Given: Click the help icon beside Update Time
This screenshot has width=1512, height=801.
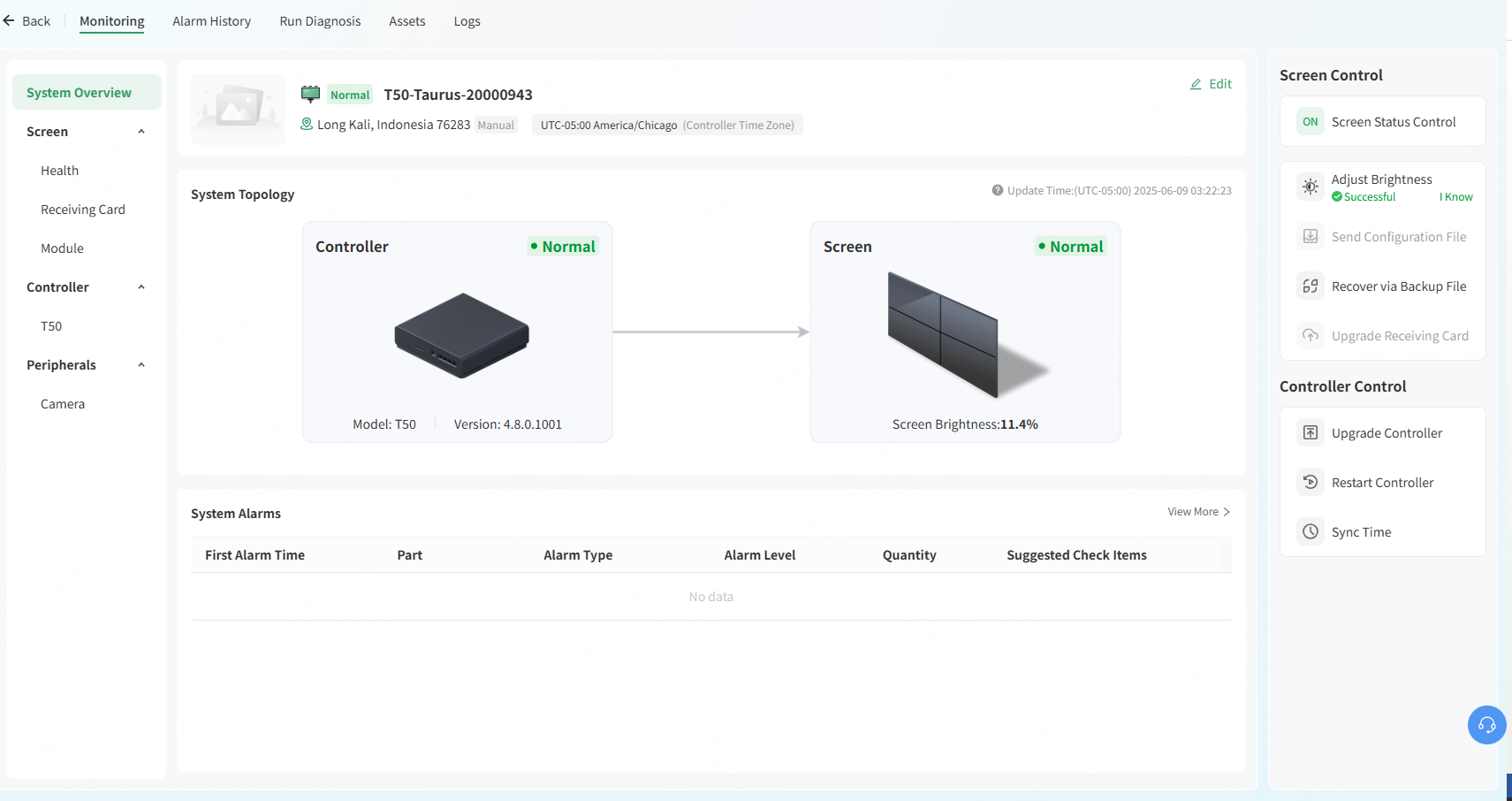Looking at the screenshot, I should pyautogui.click(x=998, y=190).
